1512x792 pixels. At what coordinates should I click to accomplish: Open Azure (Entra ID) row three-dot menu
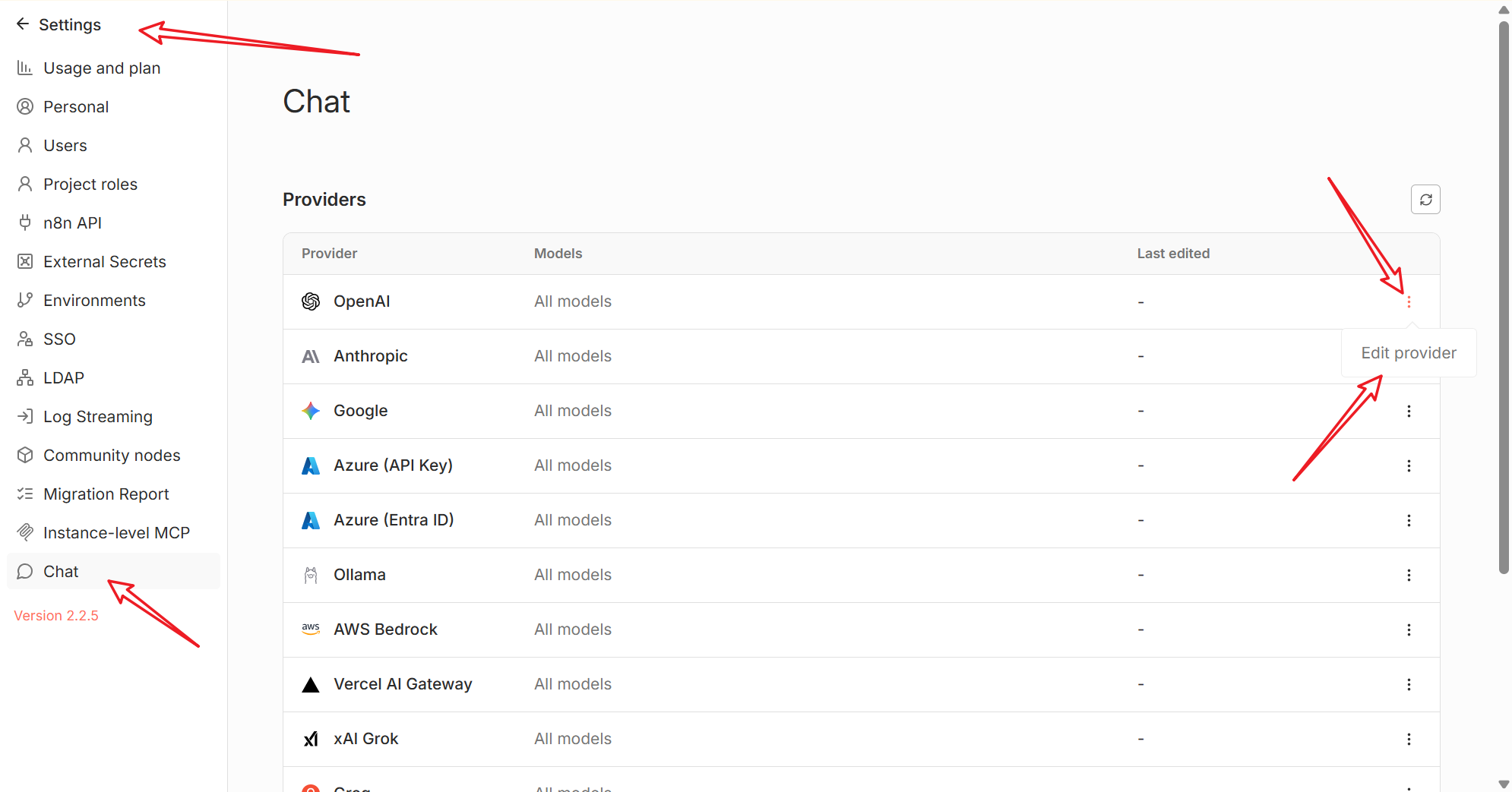click(x=1409, y=520)
